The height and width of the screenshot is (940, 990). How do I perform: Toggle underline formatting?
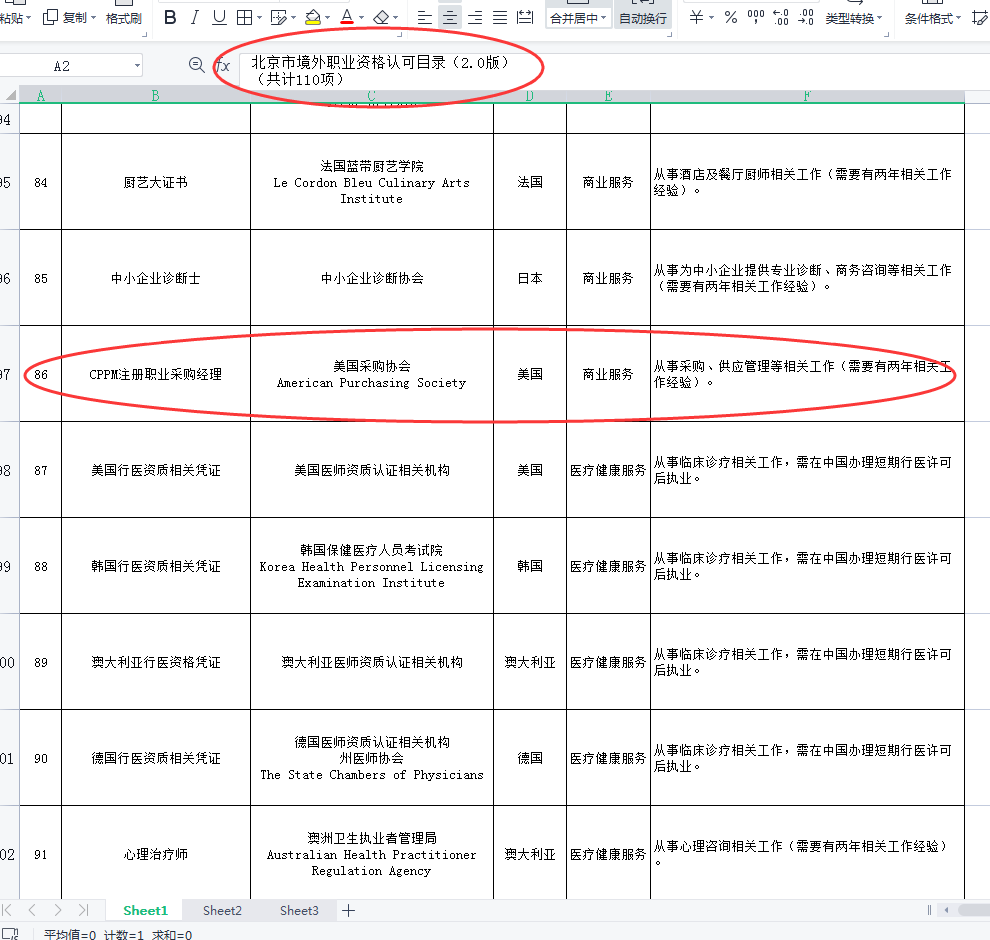pos(219,17)
